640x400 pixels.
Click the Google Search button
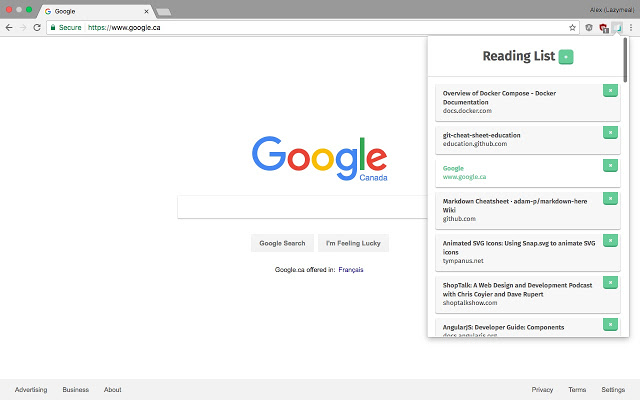pos(282,243)
